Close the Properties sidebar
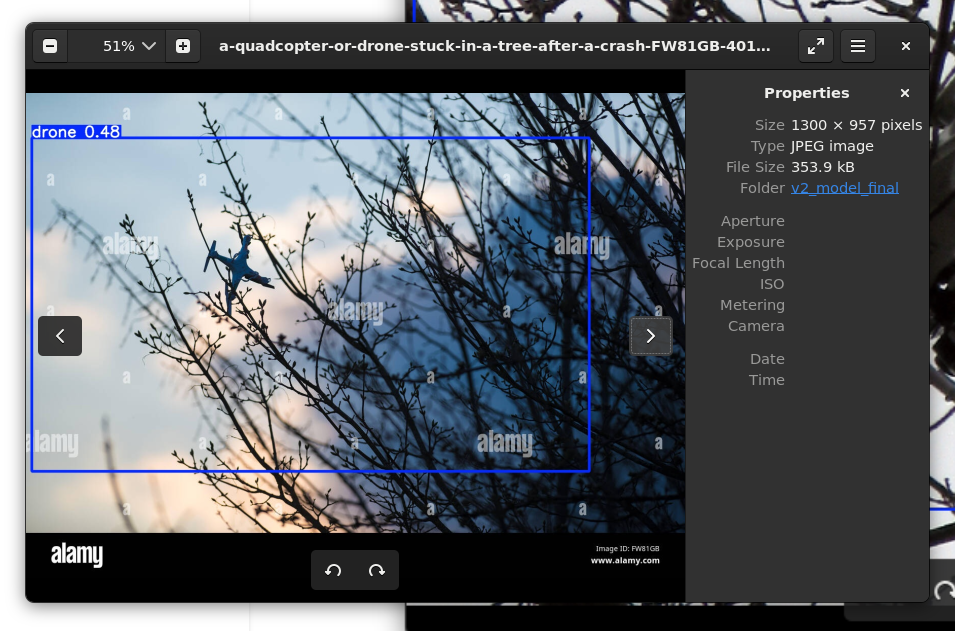The height and width of the screenshot is (631, 955). [905, 93]
